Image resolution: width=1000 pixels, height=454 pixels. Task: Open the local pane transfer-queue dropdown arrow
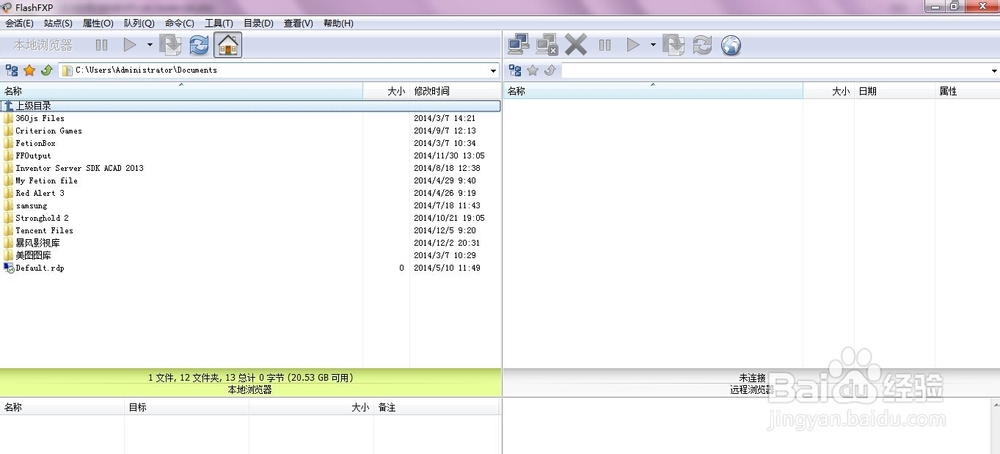[150, 45]
